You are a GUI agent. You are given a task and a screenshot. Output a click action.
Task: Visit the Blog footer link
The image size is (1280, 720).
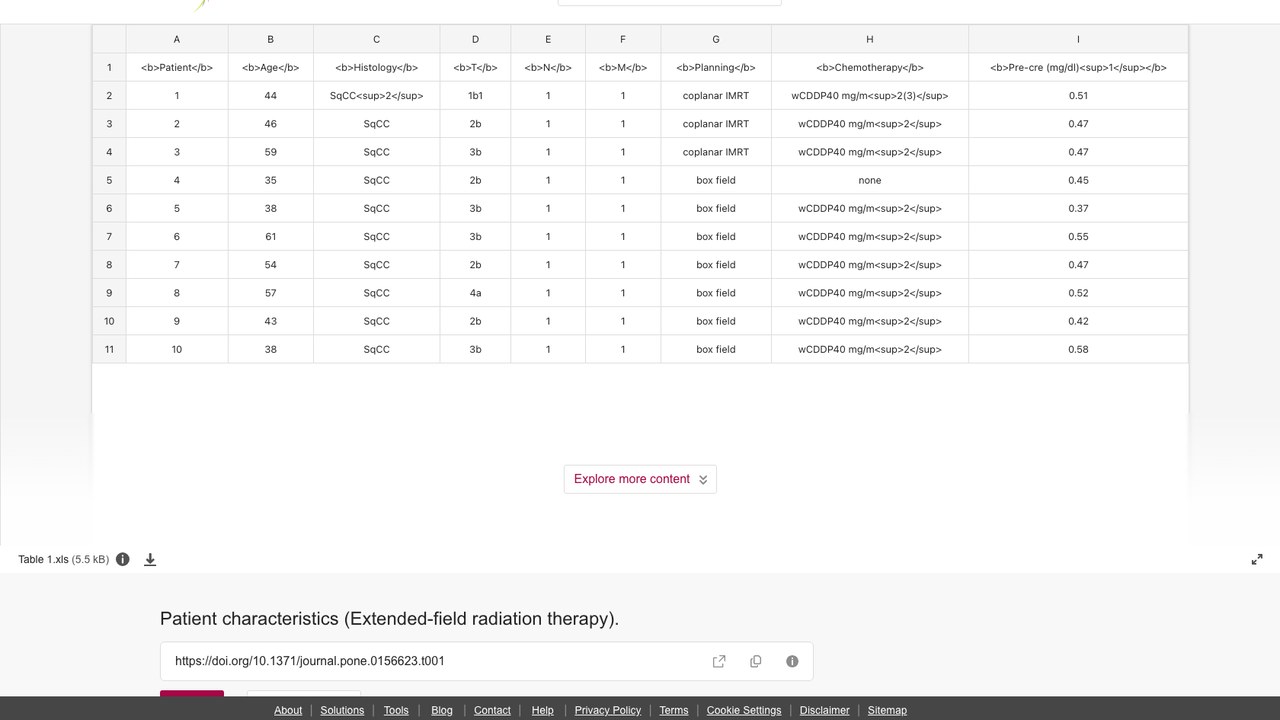442,710
